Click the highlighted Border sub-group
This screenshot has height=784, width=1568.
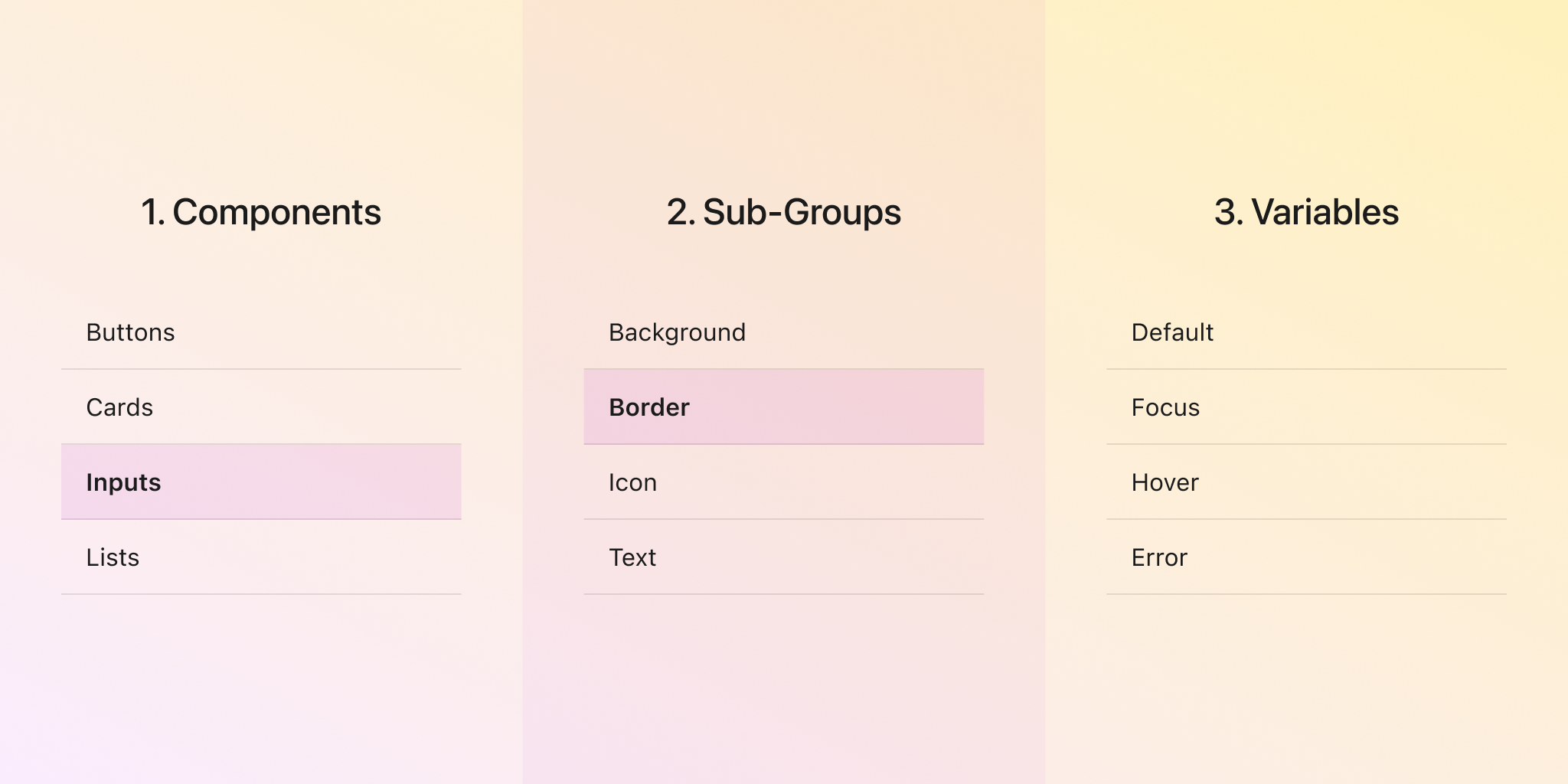pos(783,407)
